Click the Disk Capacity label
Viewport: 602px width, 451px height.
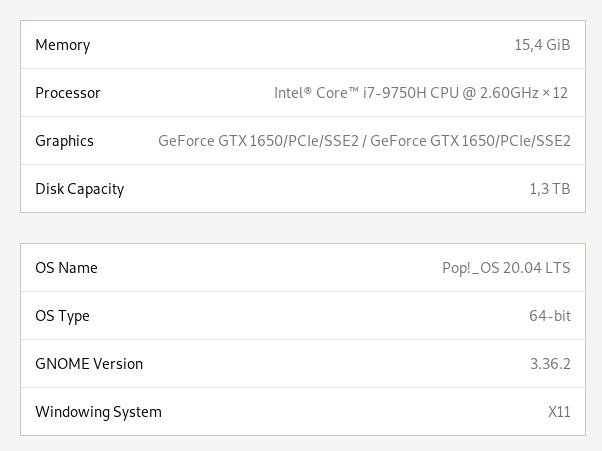79,189
